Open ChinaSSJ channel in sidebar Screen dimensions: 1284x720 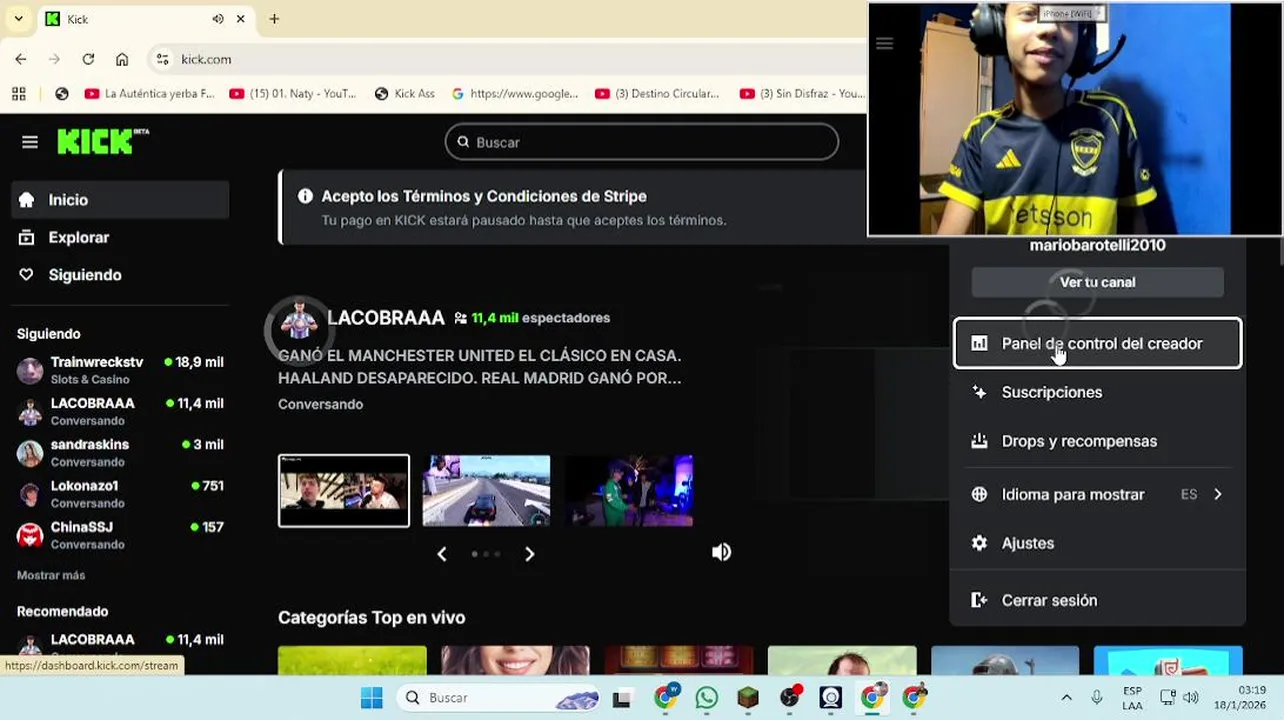[120, 535]
